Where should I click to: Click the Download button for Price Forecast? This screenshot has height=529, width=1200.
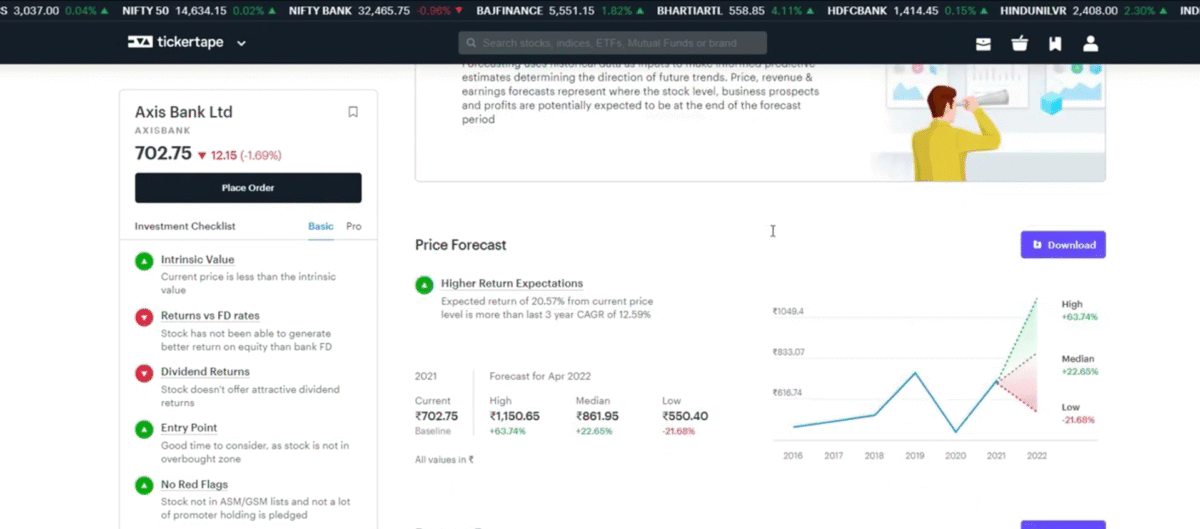coord(1063,245)
